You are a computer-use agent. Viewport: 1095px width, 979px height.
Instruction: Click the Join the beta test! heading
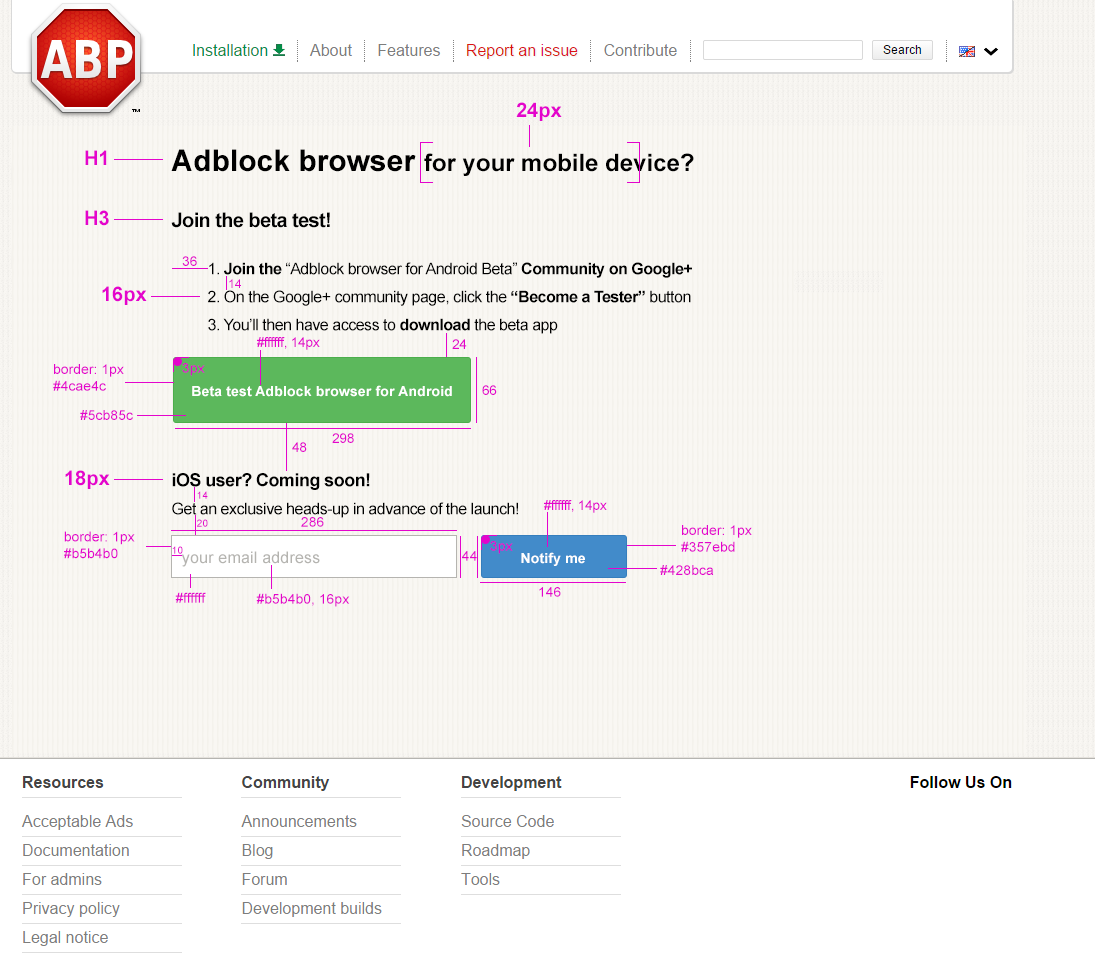pyautogui.click(x=251, y=221)
